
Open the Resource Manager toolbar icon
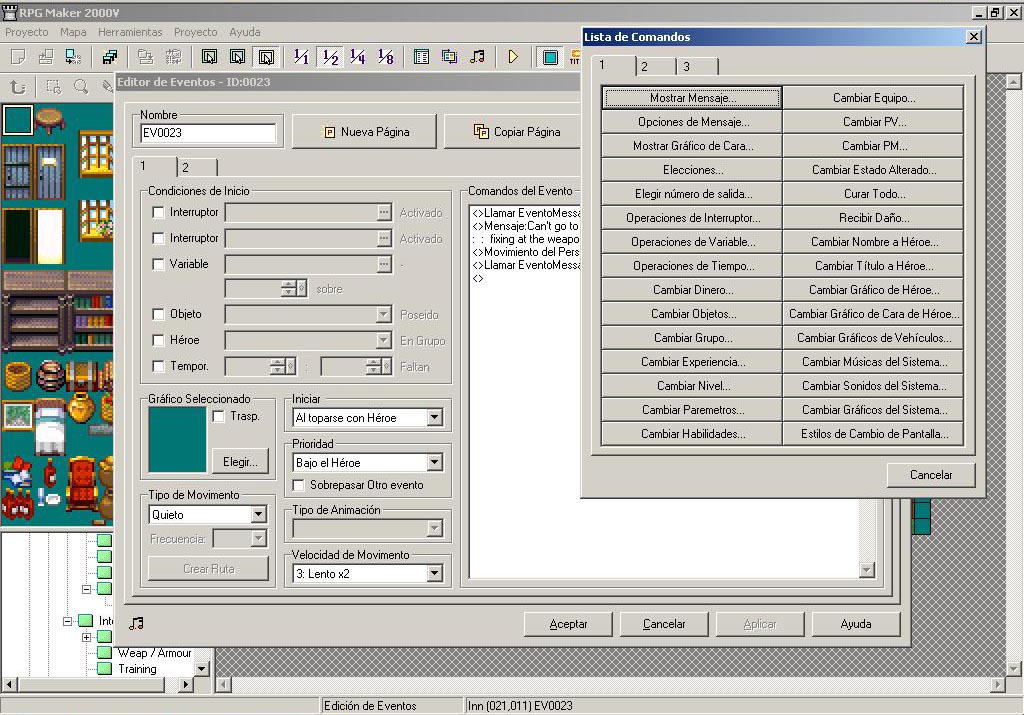[x=449, y=57]
